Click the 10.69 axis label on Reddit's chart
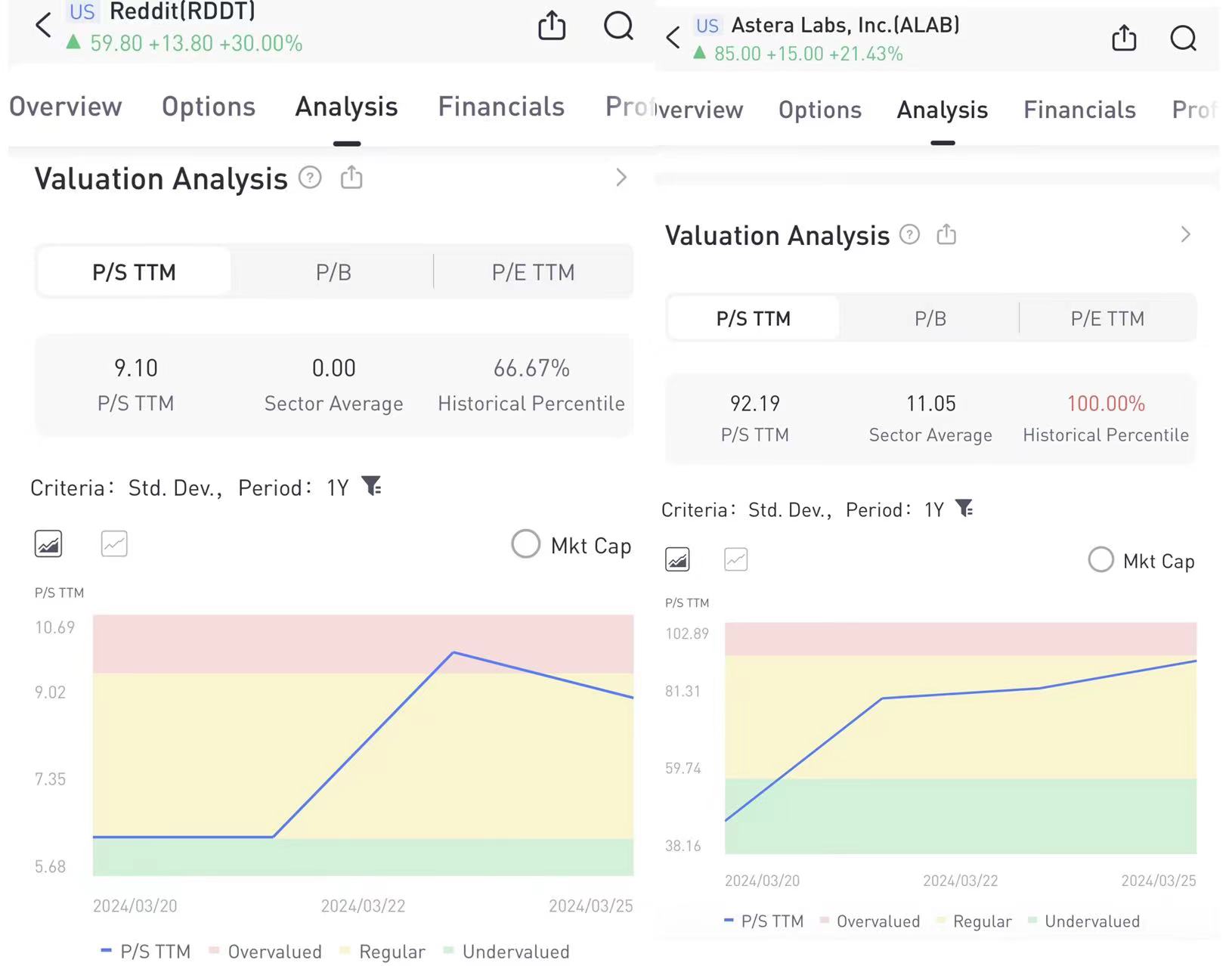 point(55,627)
